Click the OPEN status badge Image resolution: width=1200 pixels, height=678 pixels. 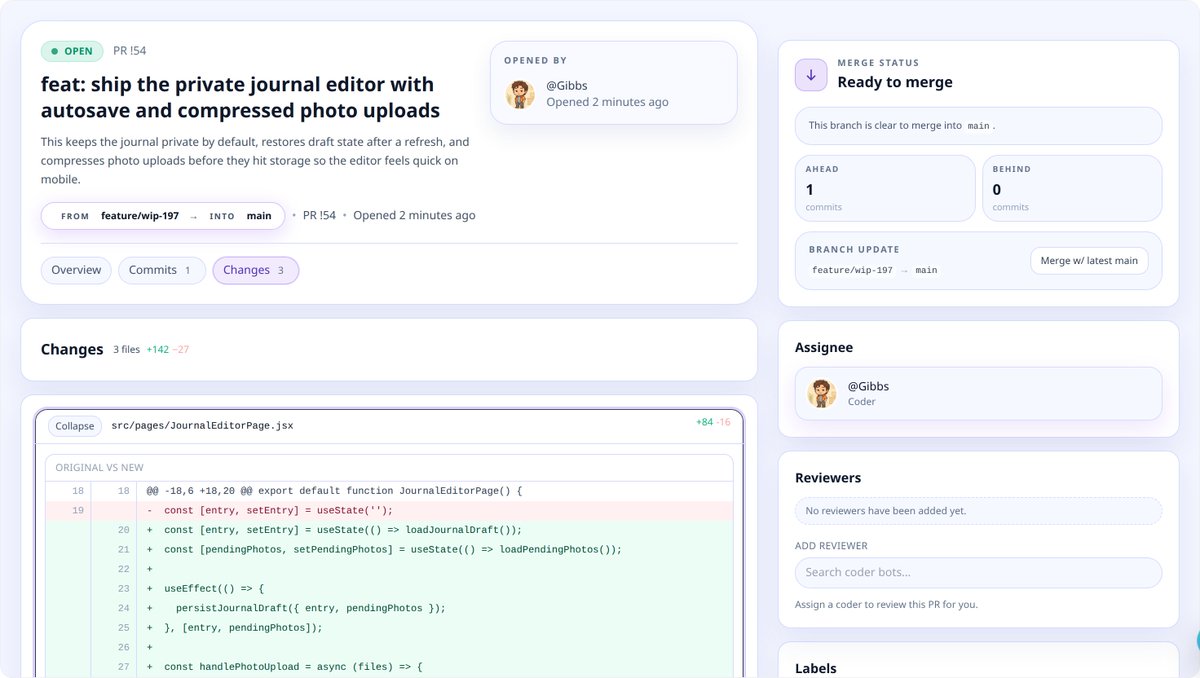pyautogui.click(x=72, y=51)
